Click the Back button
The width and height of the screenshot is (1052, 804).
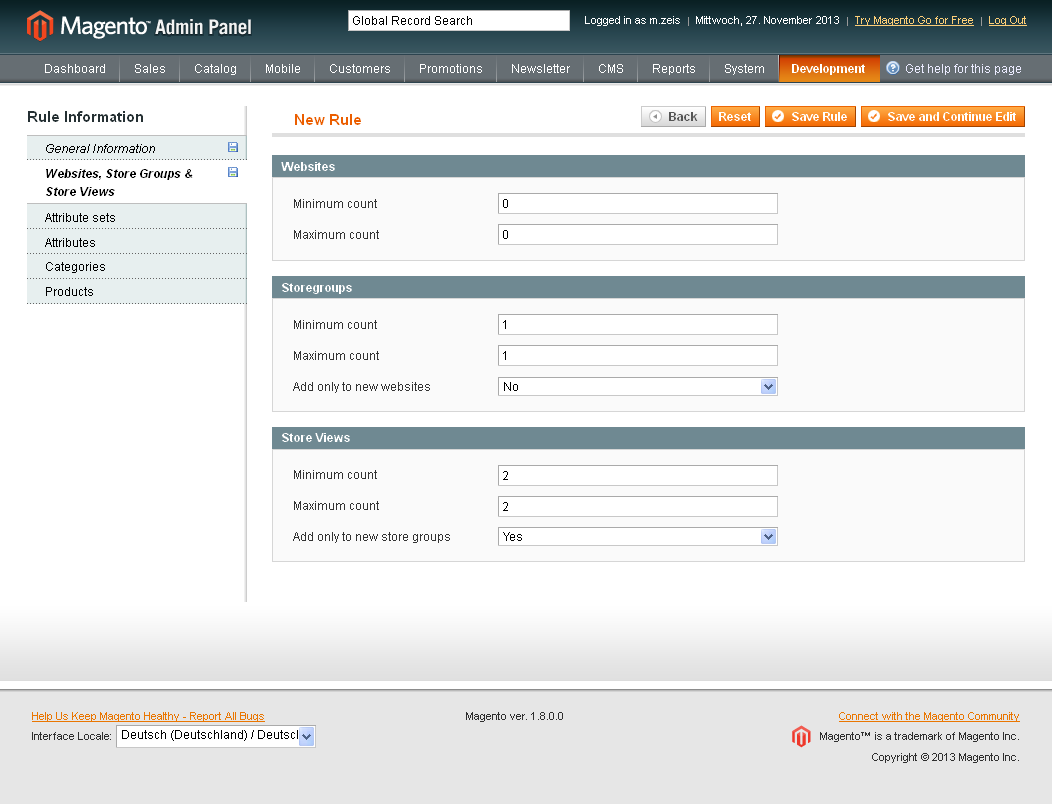coord(673,116)
